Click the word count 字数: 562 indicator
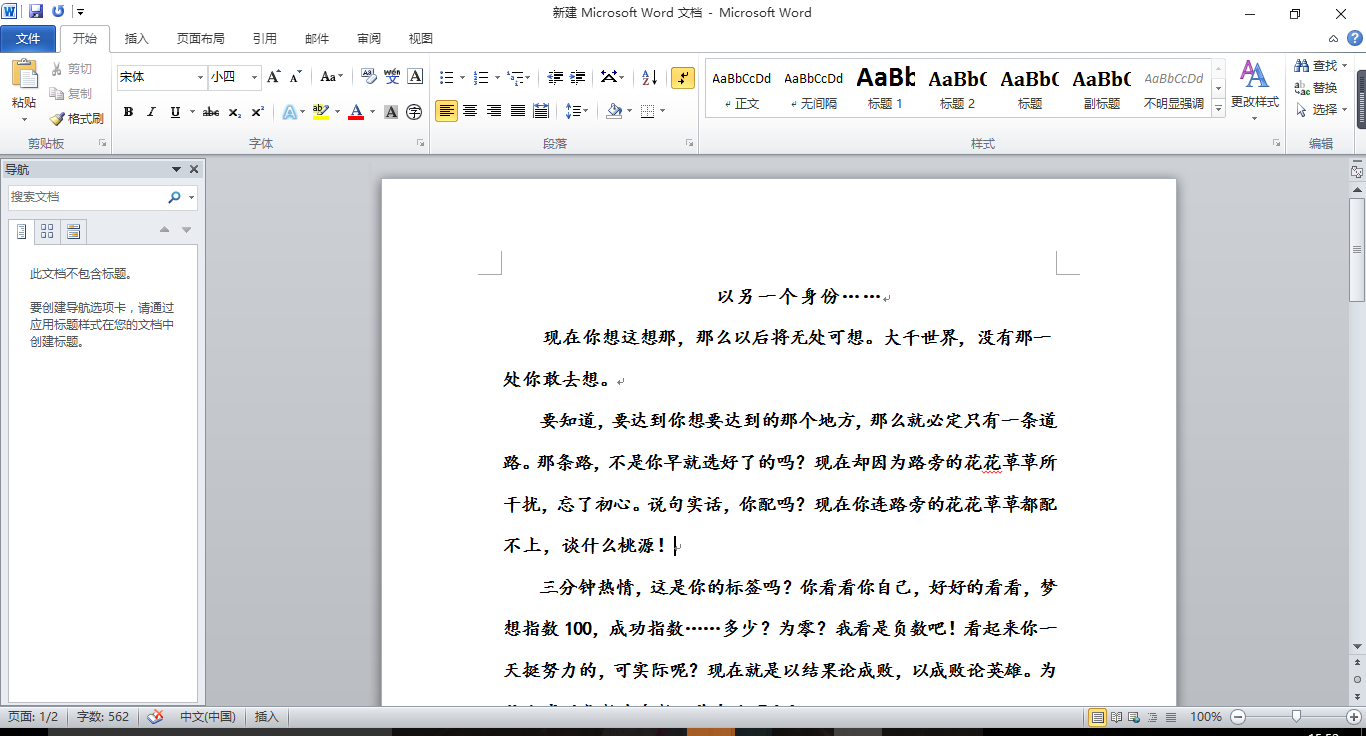This screenshot has width=1366, height=736. click(103, 716)
